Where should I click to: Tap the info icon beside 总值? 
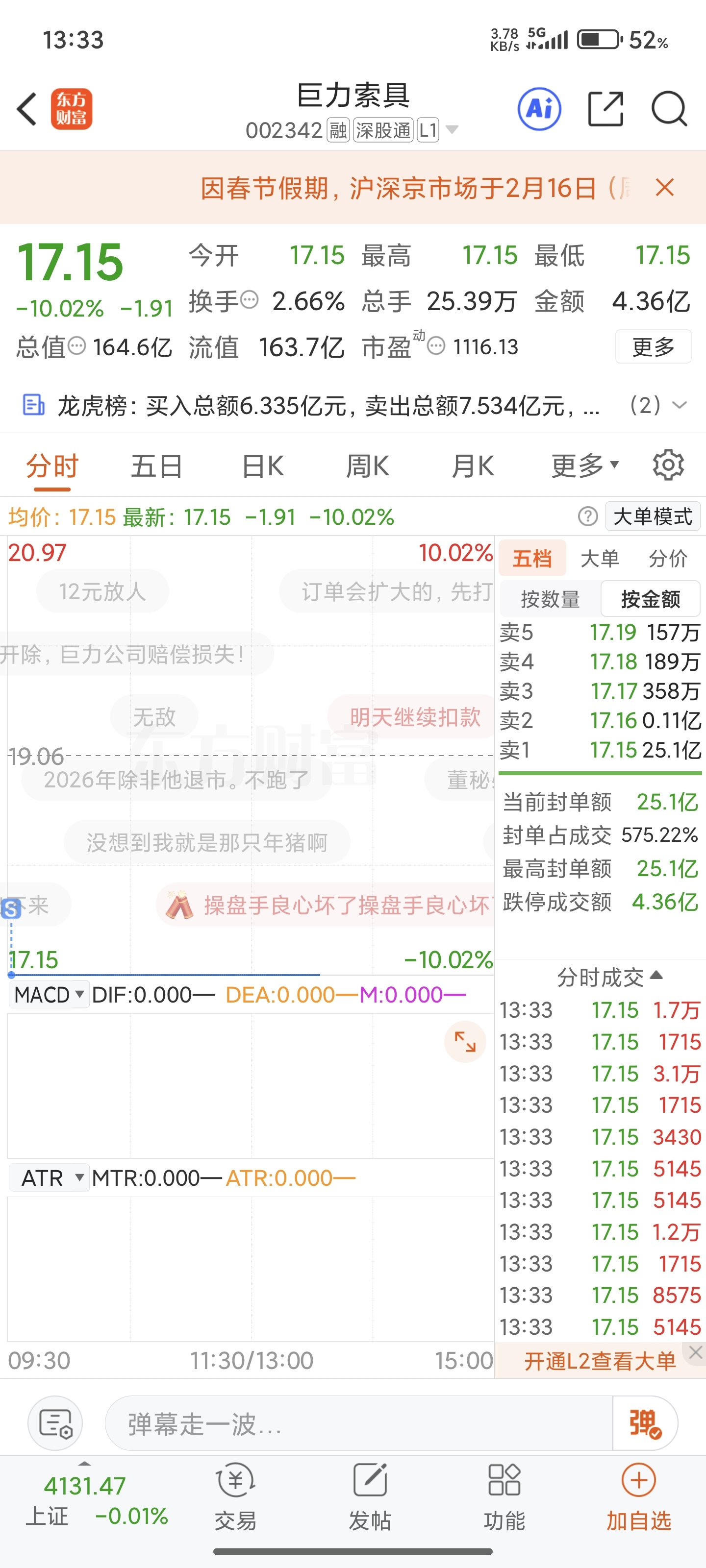coord(77,346)
